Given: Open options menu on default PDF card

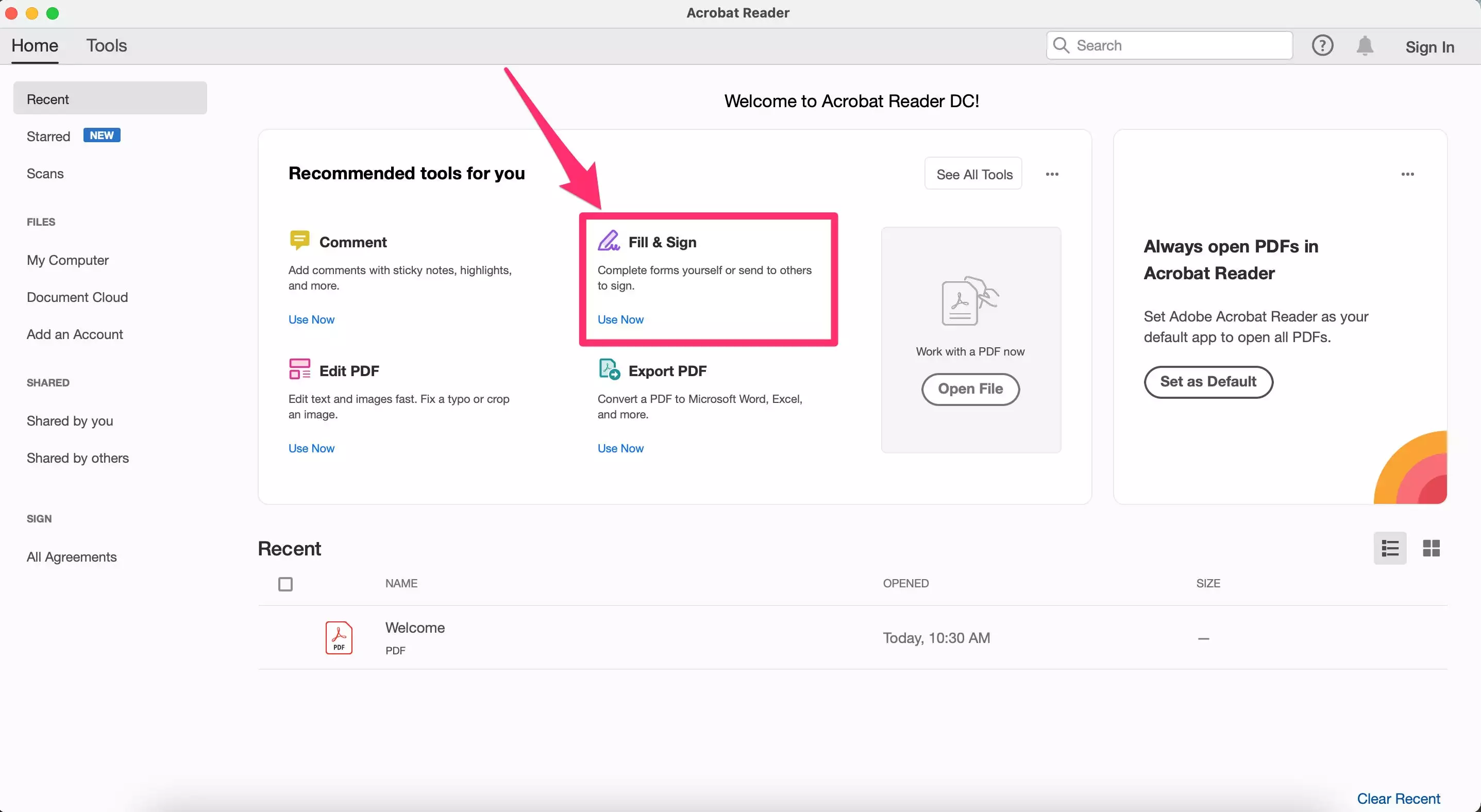Looking at the screenshot, I should [1407, 174].
